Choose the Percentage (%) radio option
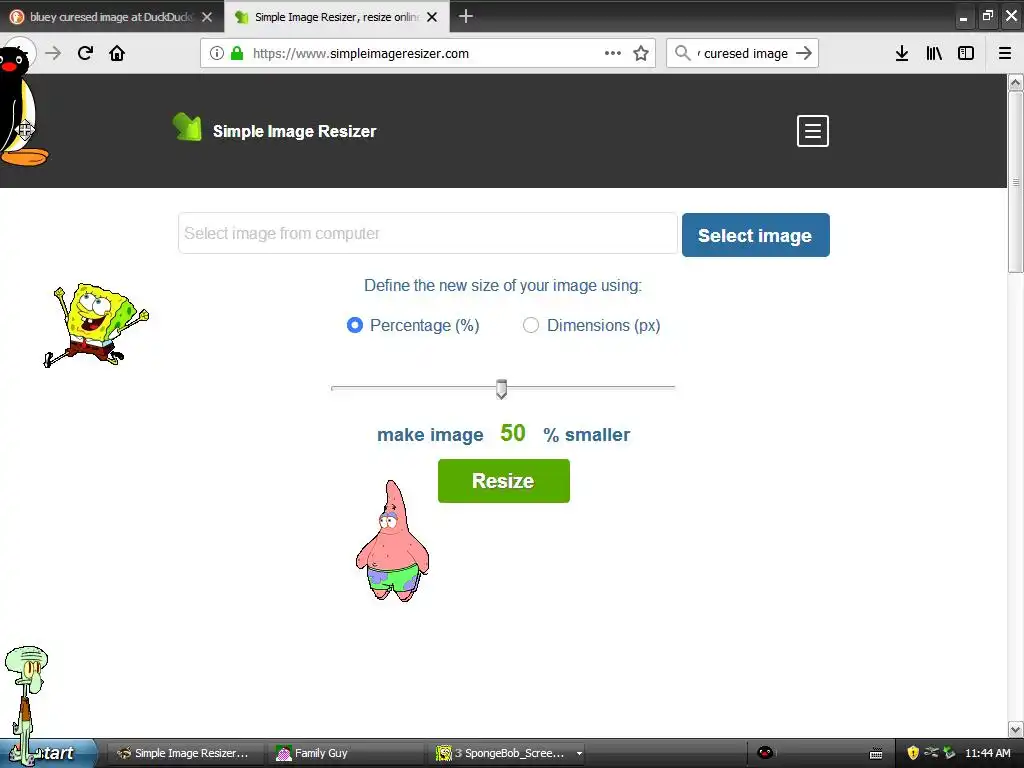Viewport: 1024px width, 768px height. 355,325
